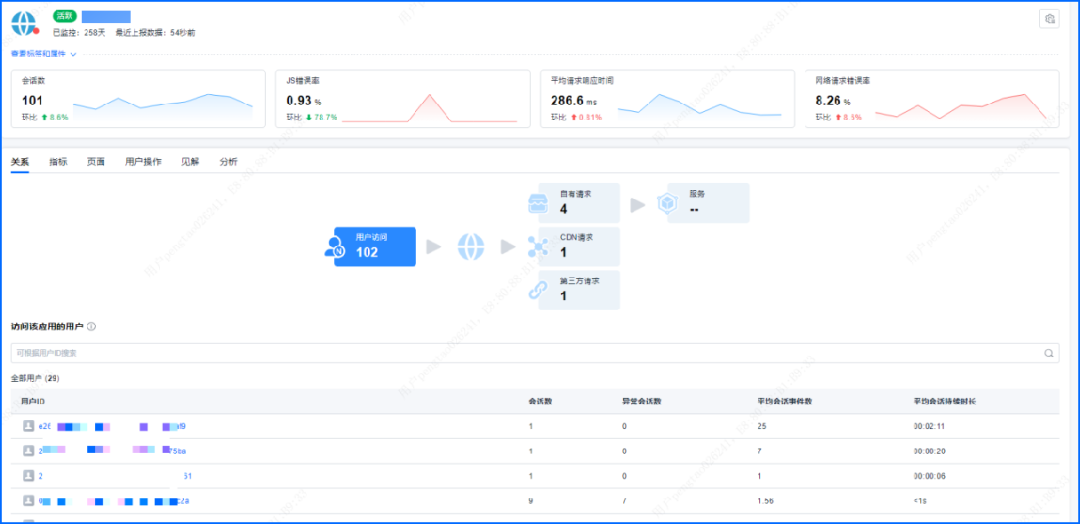
Task: Click the 第三方请求 chain link icon
Action: click(539, 290)
